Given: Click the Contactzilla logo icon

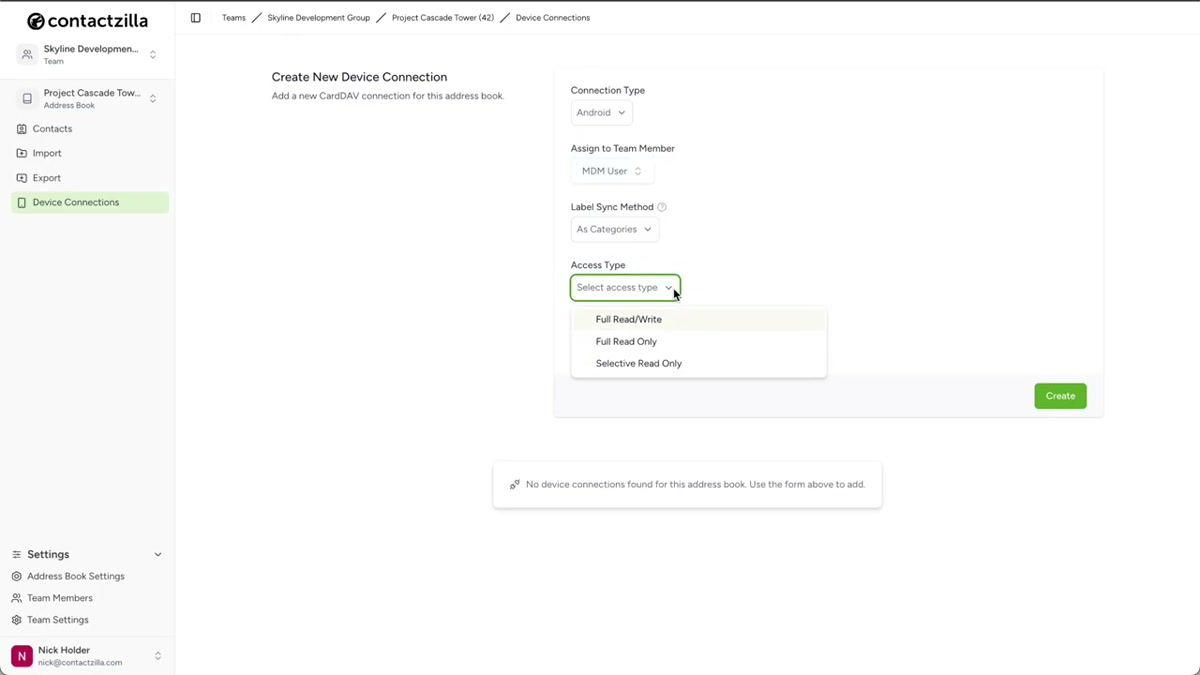Looking at the screenshot, I should pos(36,19).
